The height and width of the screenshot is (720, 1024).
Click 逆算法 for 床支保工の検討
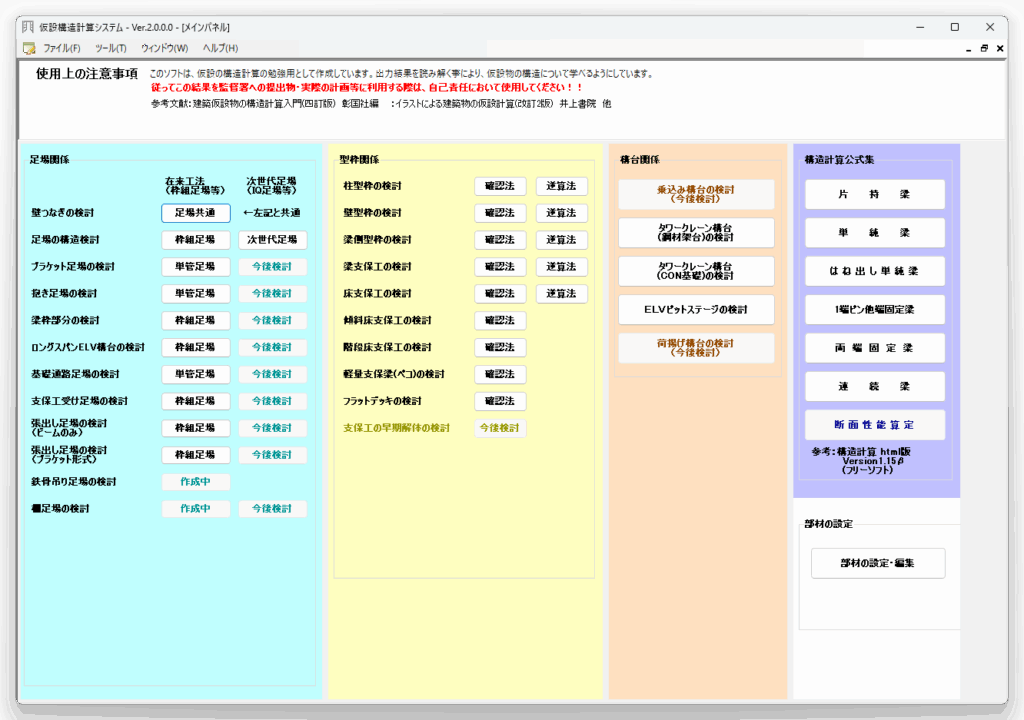click(562, 293)
